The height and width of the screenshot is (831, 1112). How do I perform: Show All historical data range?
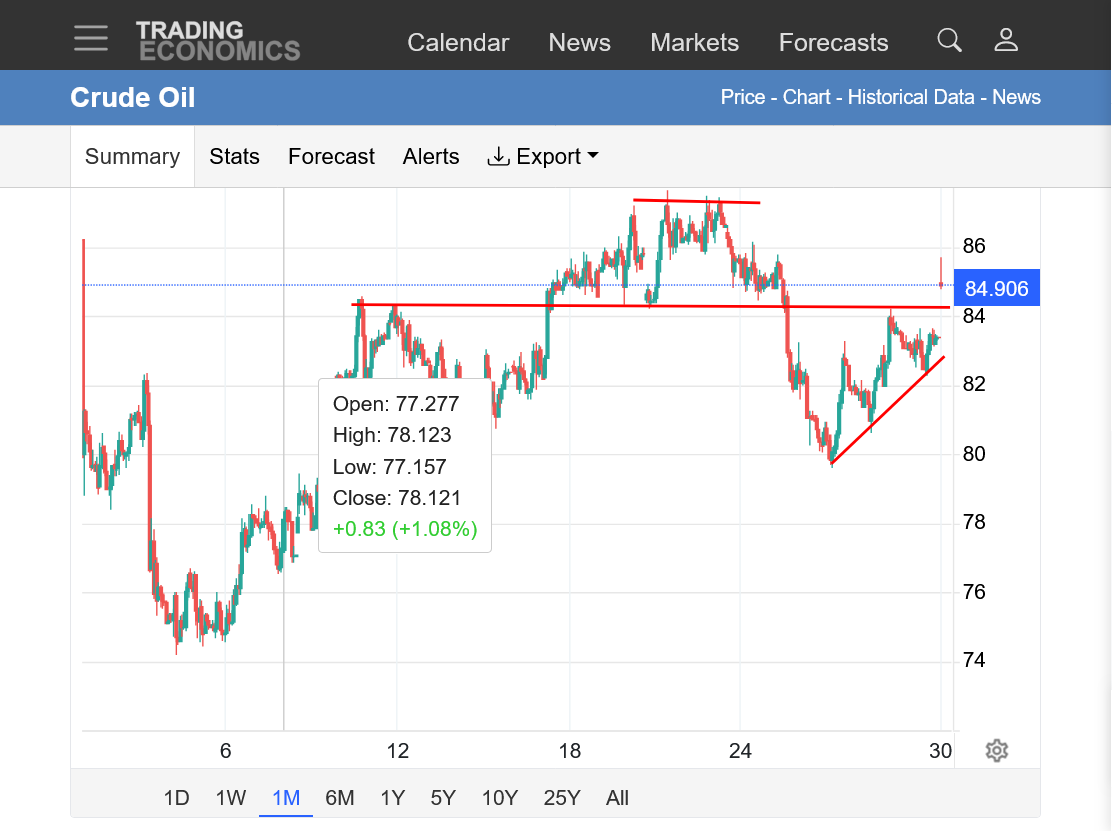pyautogui.click(x=617, y=798)
